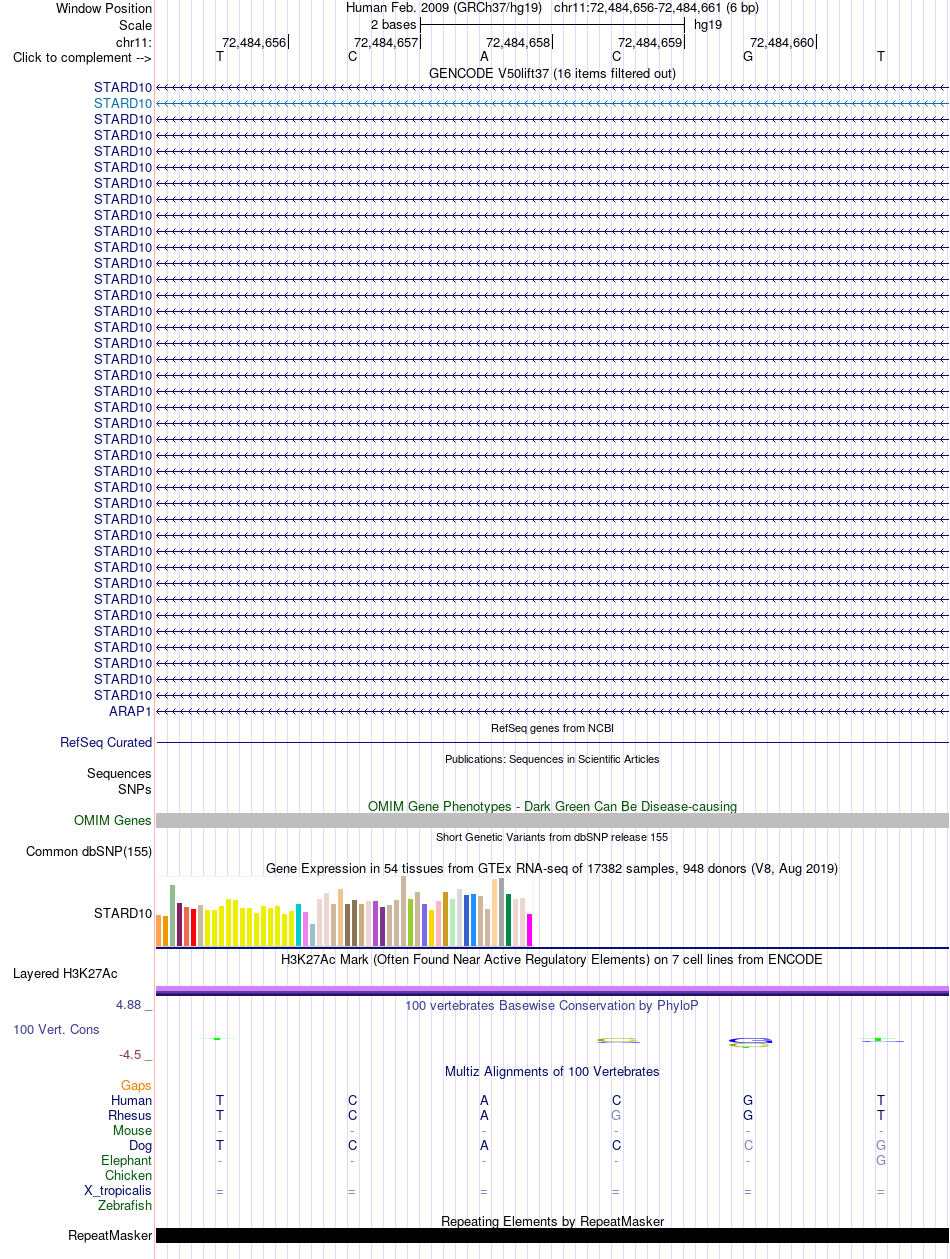Click the Elephant alignment row label
Image resolution: width=950 pixels, height=1259 pixels.
click(x=127, y=1160)
